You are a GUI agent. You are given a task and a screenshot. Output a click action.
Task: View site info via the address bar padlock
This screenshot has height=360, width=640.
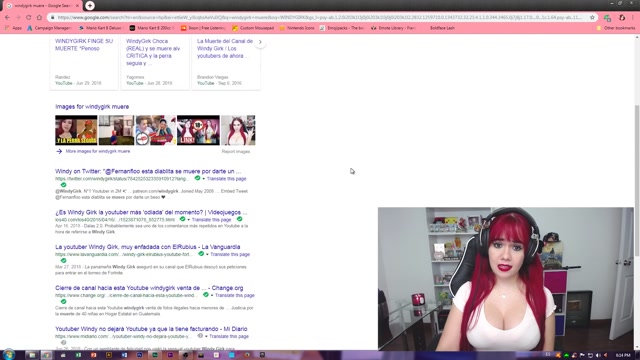[52, 18]
